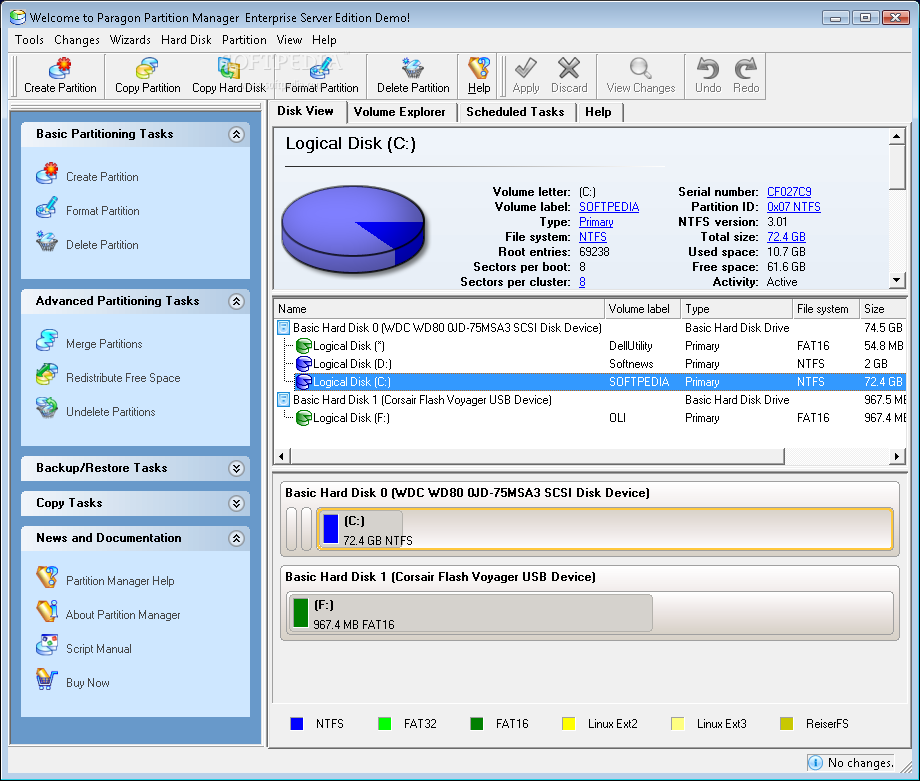Click Copy Partition toolbar icon
Viewport: 920px width, 781px height.
(147, 69)
